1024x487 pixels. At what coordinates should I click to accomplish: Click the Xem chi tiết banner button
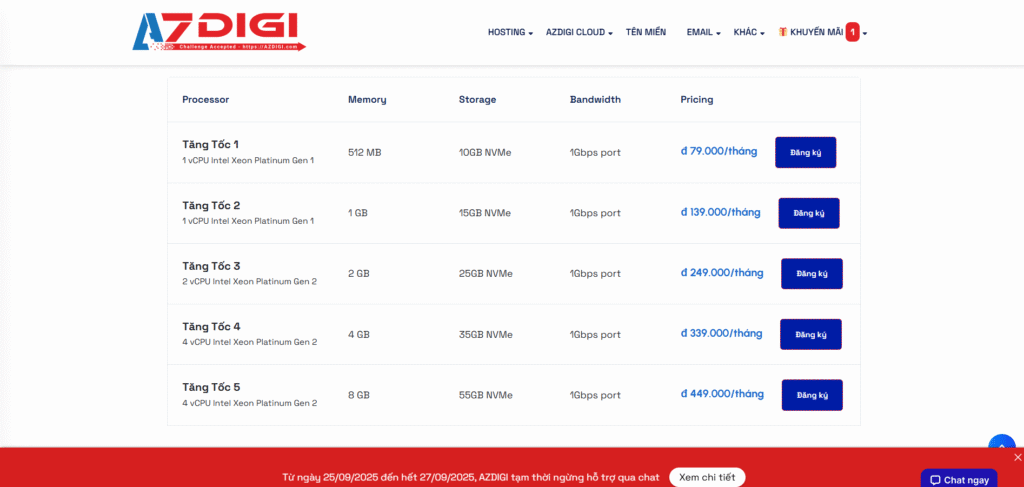point(706,477)
